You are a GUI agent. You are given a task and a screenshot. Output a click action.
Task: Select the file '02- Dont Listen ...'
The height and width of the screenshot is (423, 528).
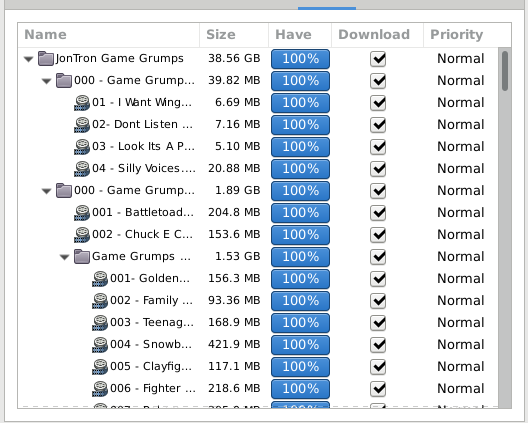point(142,124)
